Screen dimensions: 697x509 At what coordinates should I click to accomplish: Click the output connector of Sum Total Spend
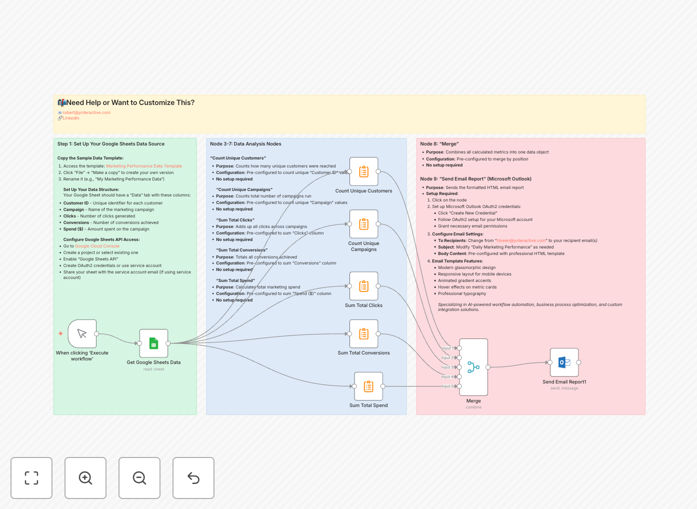(x=383, y=386)
